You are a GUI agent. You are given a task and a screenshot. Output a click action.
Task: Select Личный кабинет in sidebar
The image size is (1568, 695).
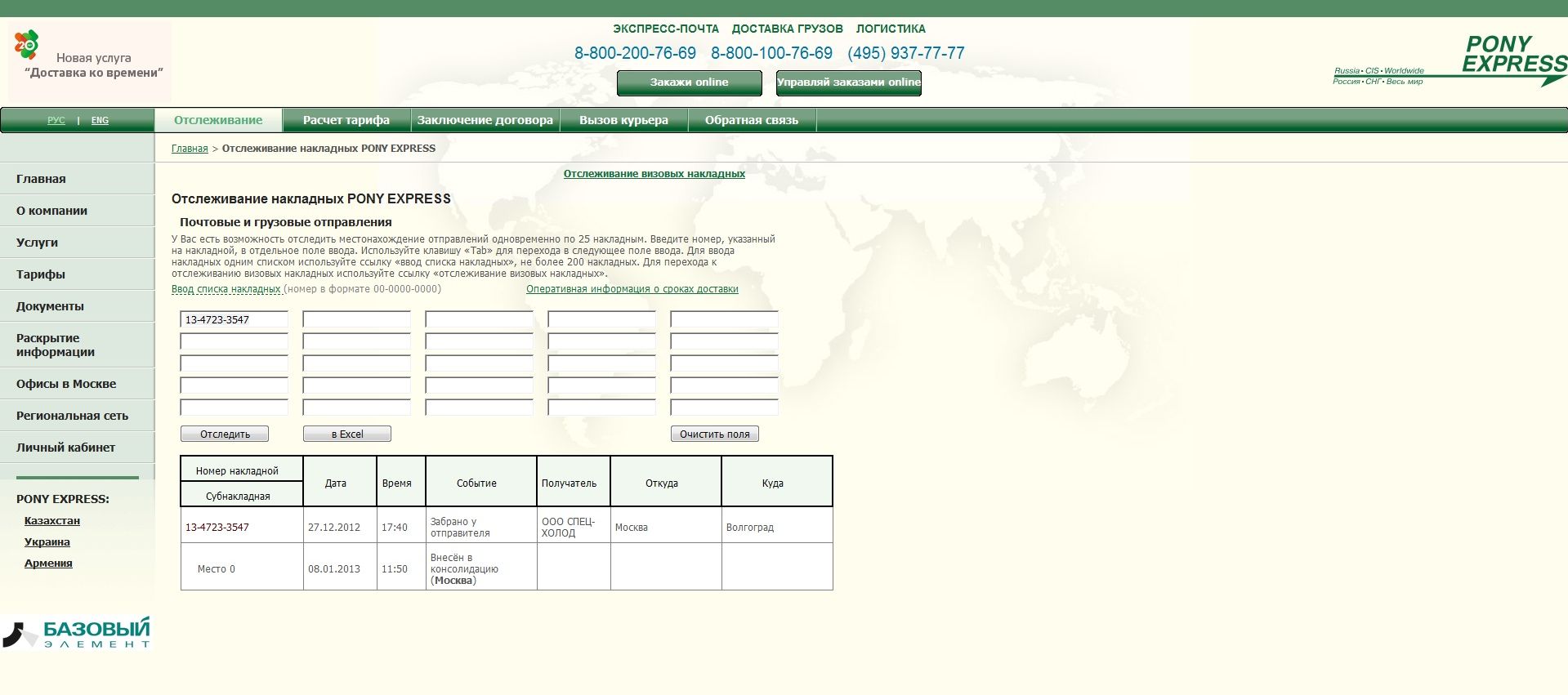[x=65, y=448]
